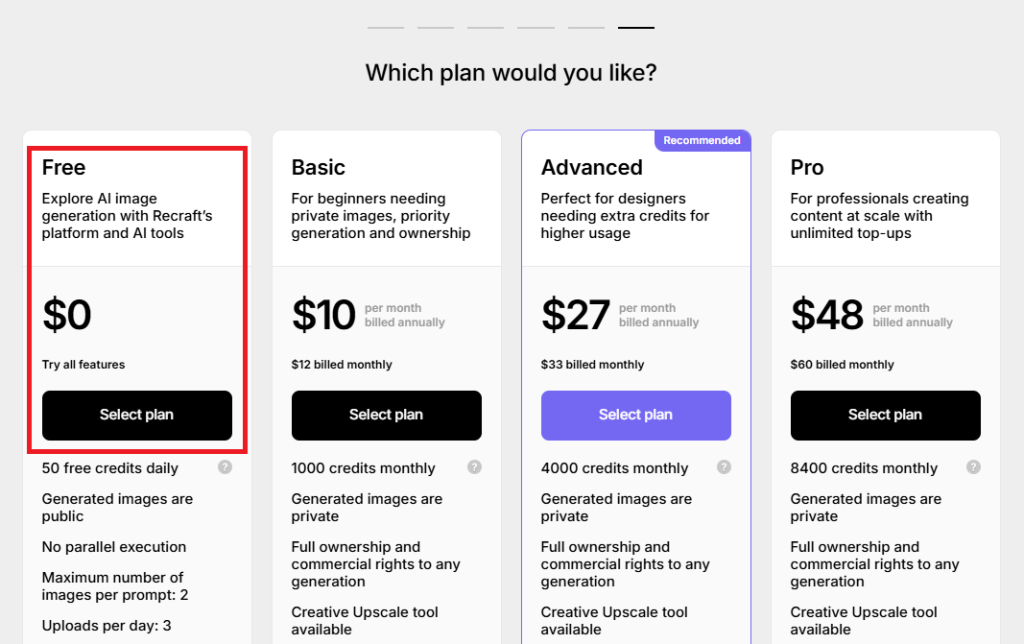Viewport: 1024px width, 644px height.
Task: Go to the third progress step indicator
Action: pyautogui.click(x=485, y=27)
